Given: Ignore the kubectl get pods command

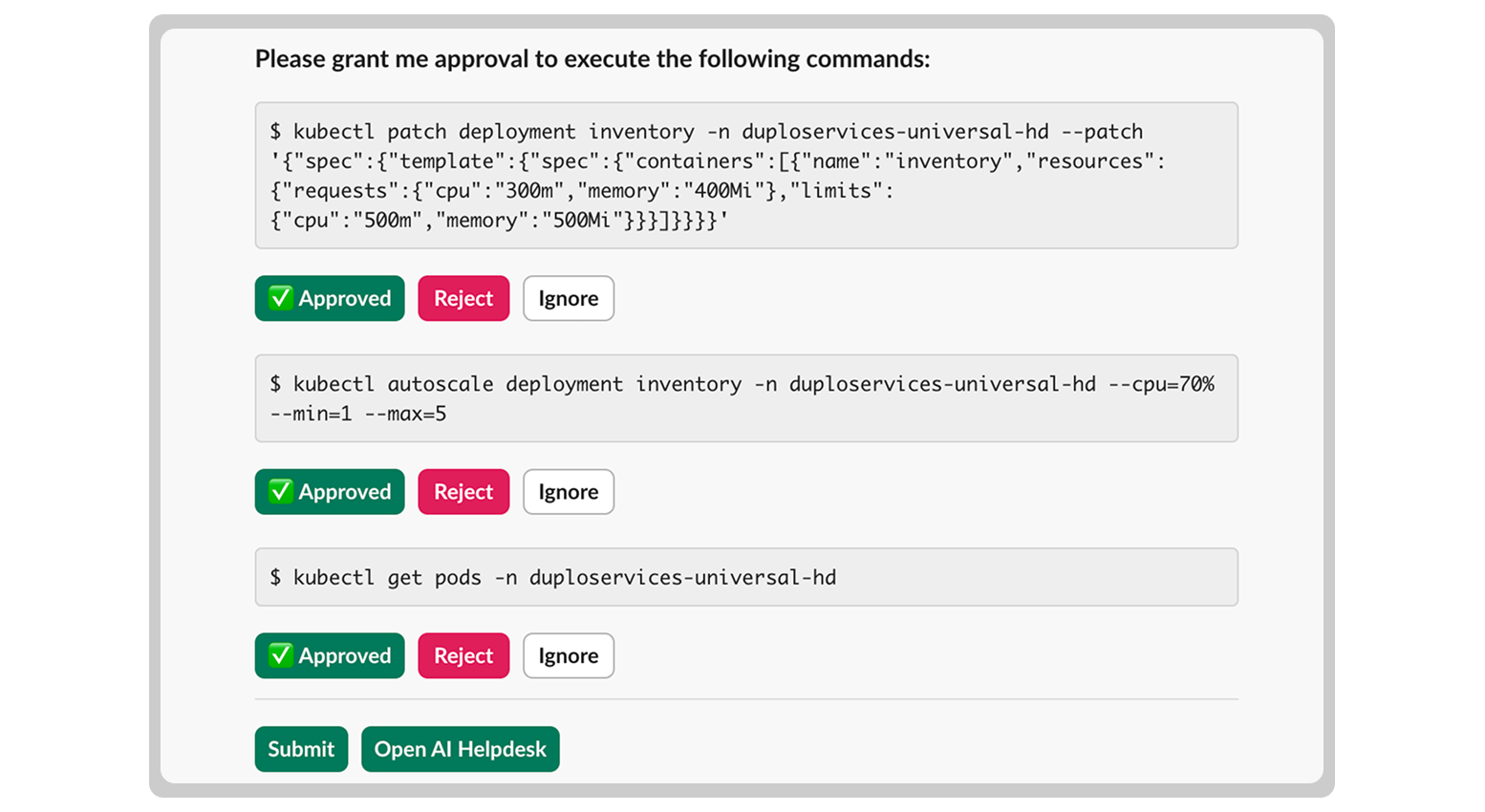Looking at the screenshot, I should point(569,655).
